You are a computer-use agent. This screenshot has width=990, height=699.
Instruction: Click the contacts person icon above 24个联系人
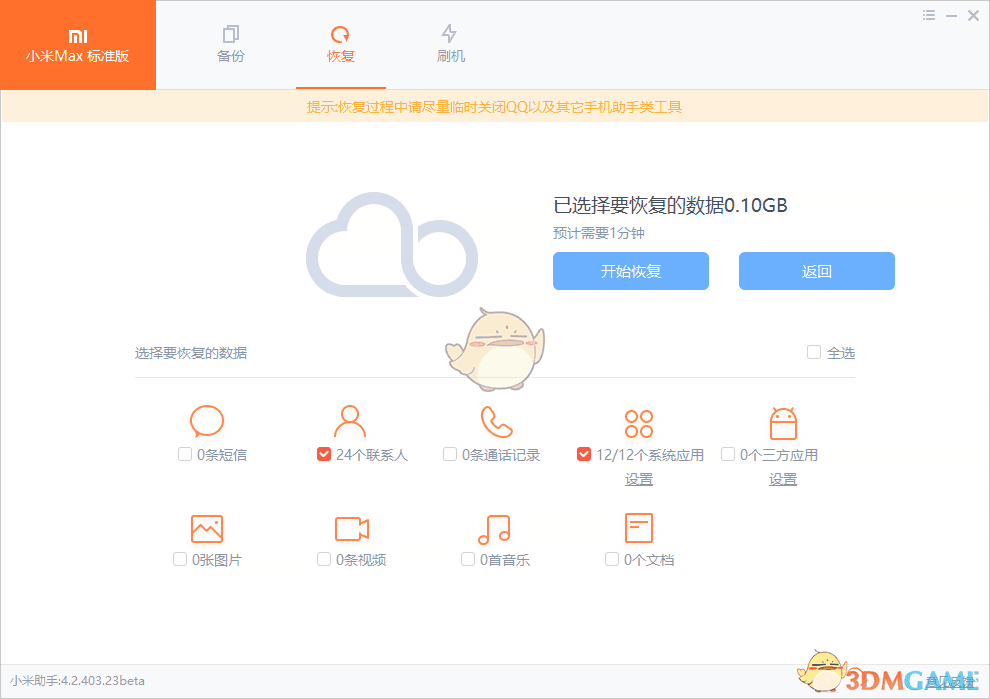350,421
